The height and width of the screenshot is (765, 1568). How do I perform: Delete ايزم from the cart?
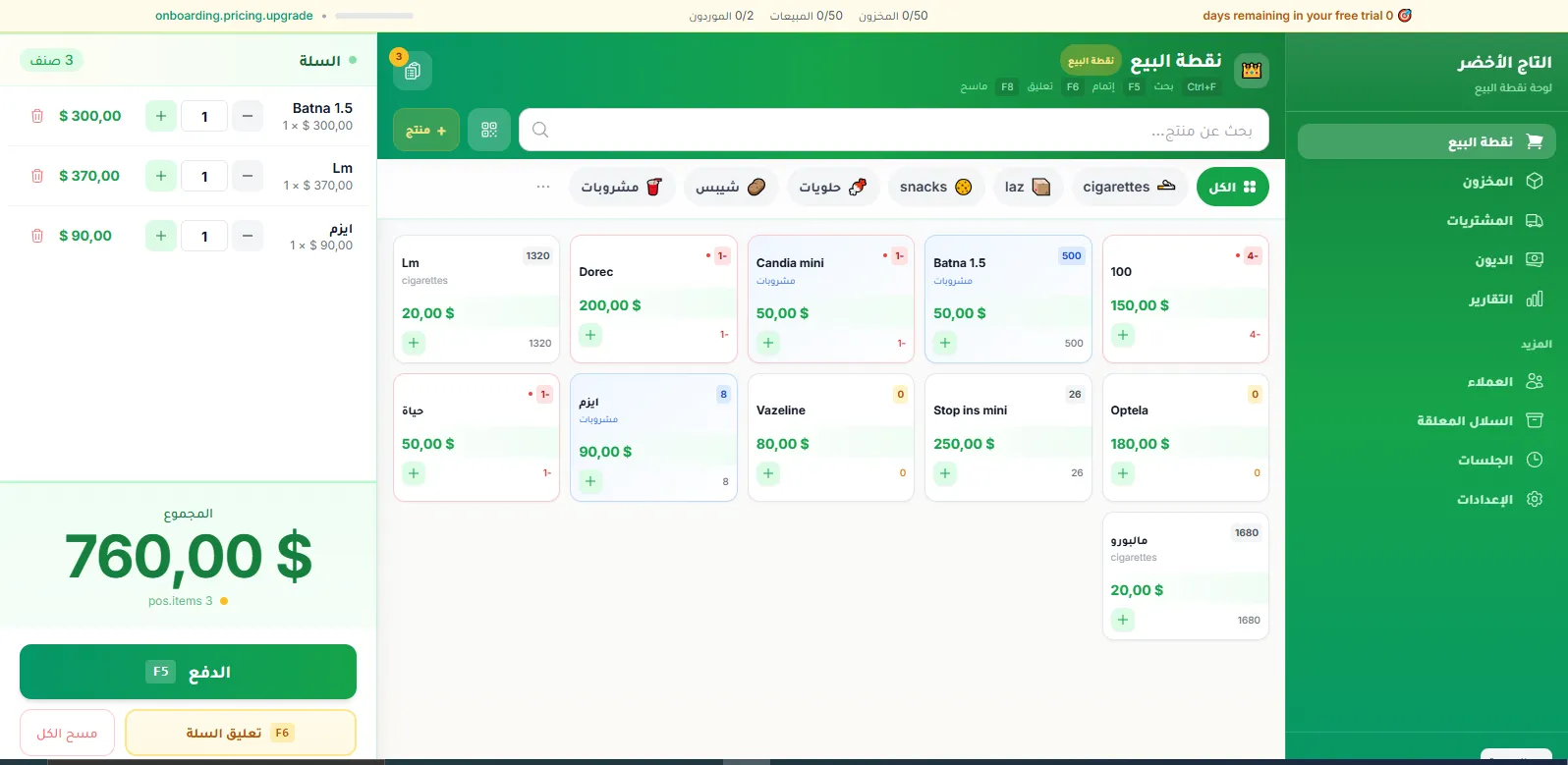pos(37,236)
